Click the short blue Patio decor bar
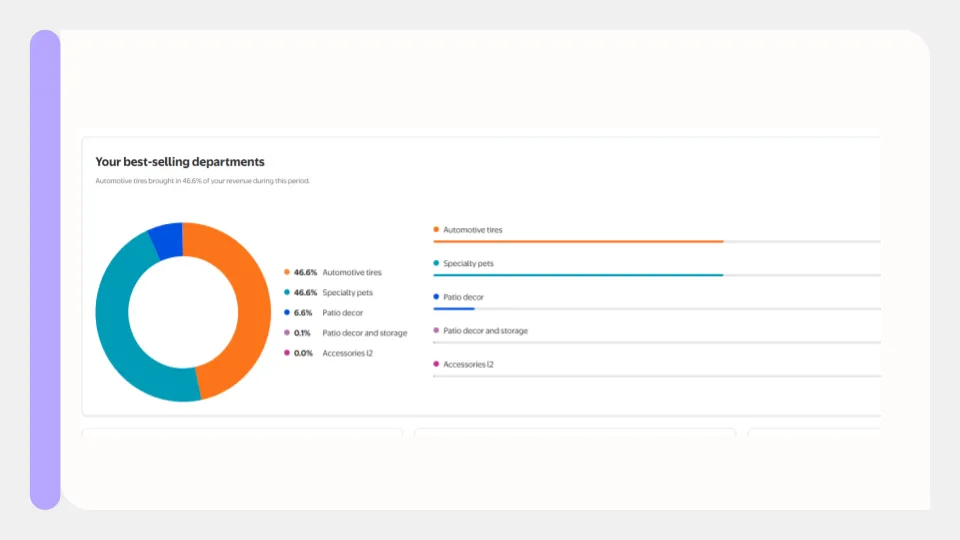The image size is (960, 540). [x=454, y=309]
